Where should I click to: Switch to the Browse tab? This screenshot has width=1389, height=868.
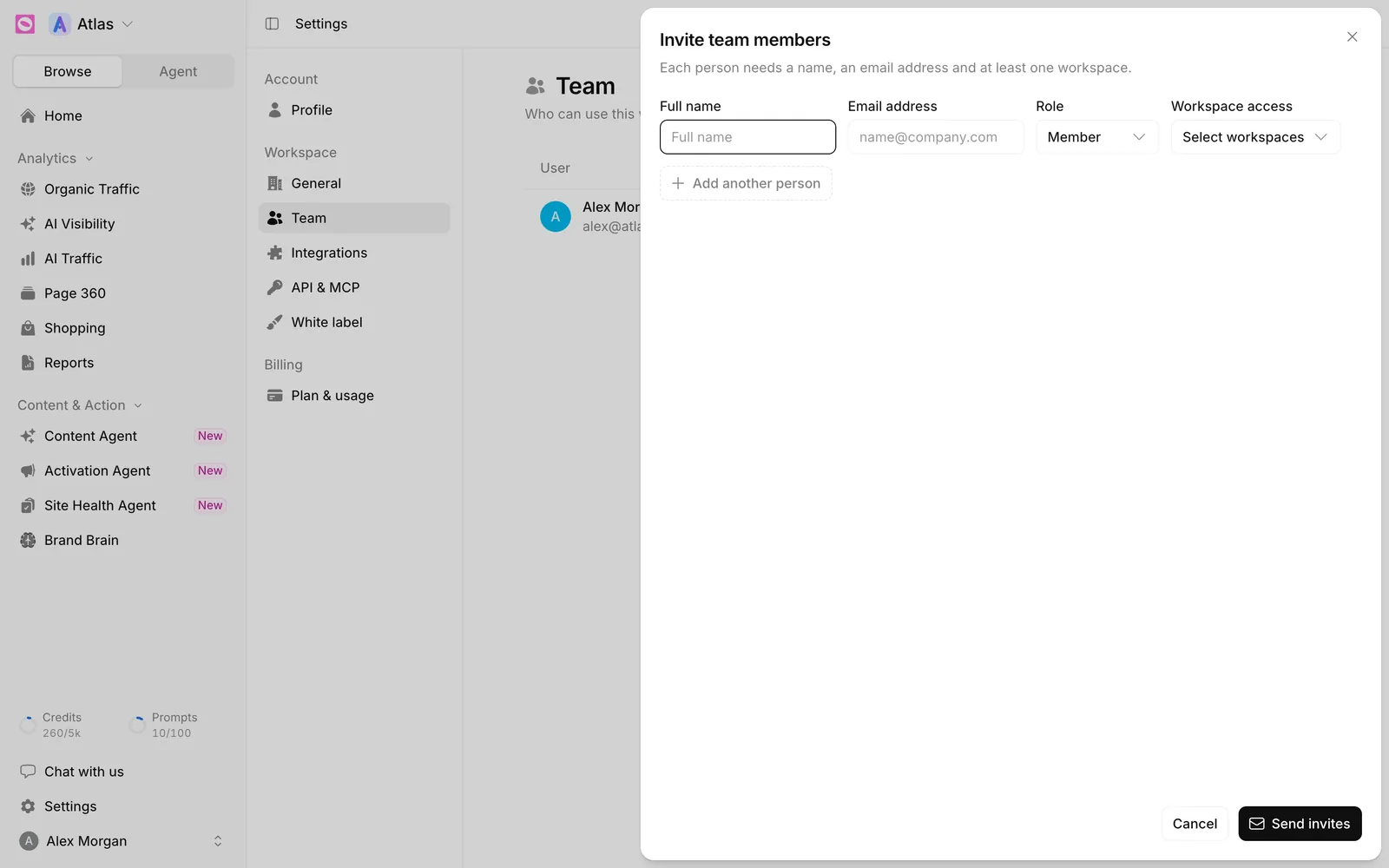click(68, 71)
